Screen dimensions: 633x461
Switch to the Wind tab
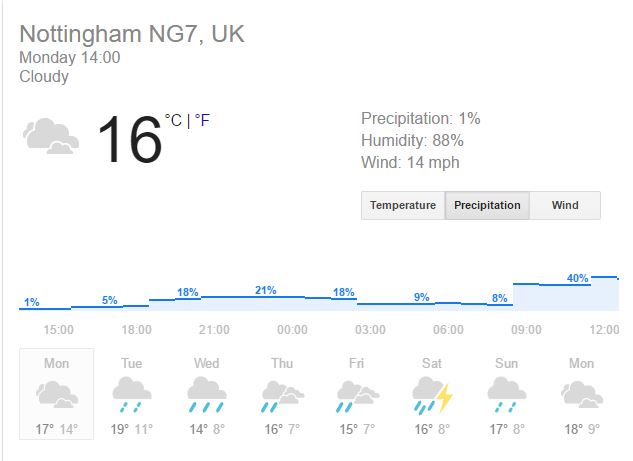click(x=565, y=205)
